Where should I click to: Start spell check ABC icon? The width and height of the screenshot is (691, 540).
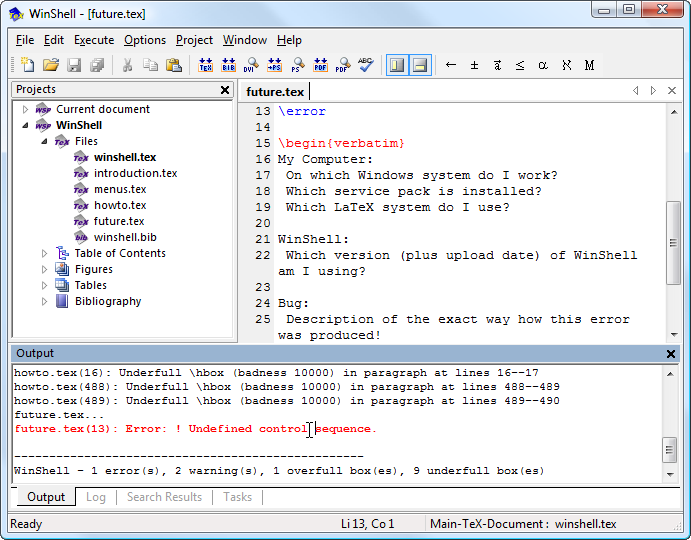[x=366, y=65]
